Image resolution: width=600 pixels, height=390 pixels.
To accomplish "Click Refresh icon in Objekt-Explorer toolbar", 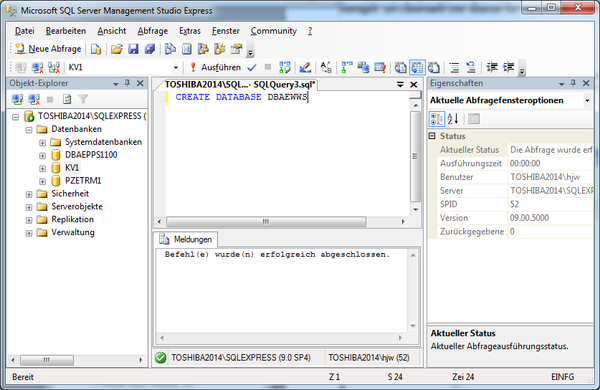I will [x=67, y=100].
